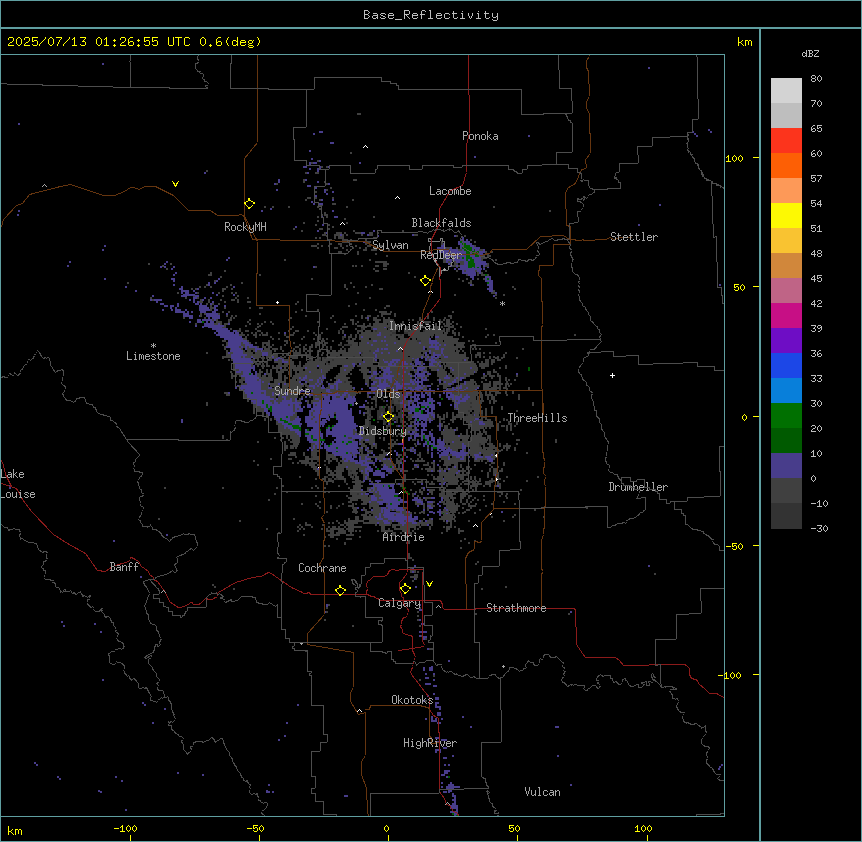Click the Stettler label

(x=634, y=237)
